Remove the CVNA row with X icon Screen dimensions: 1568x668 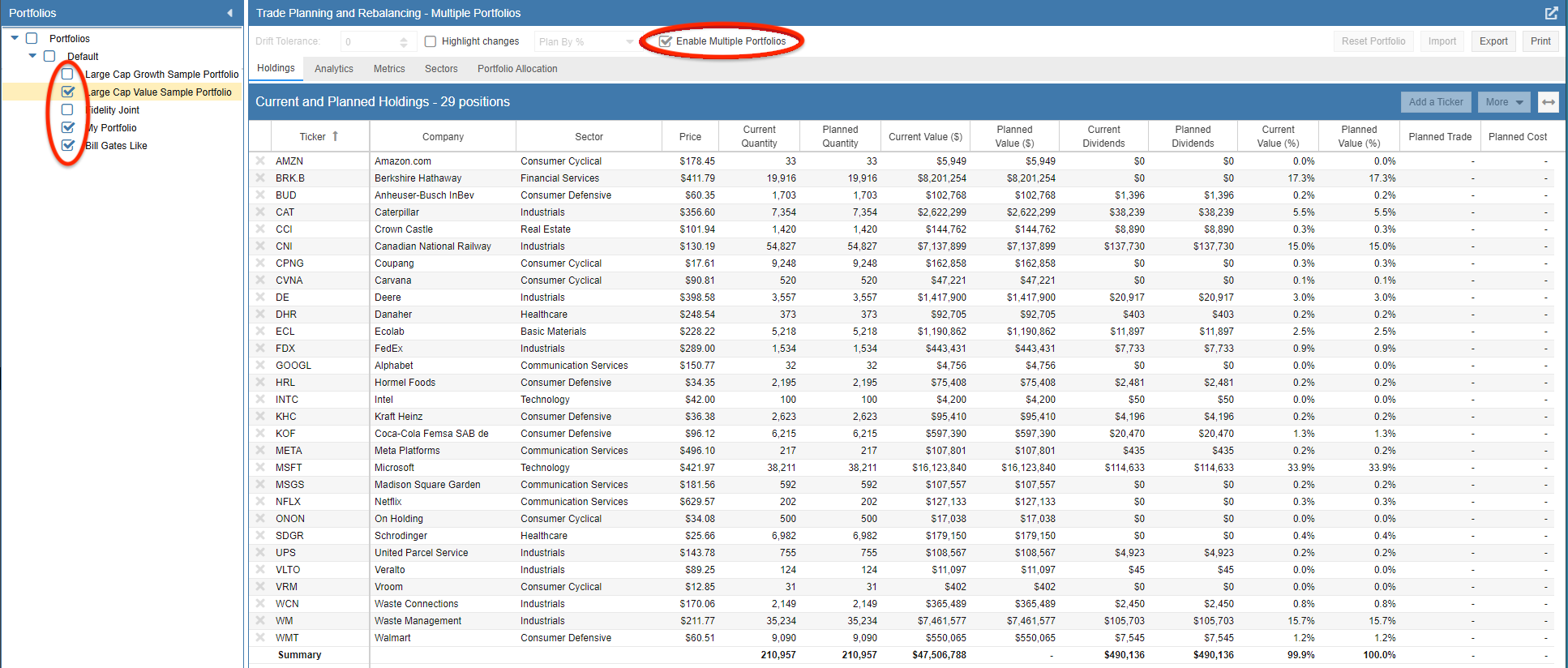tap(260, 280)
